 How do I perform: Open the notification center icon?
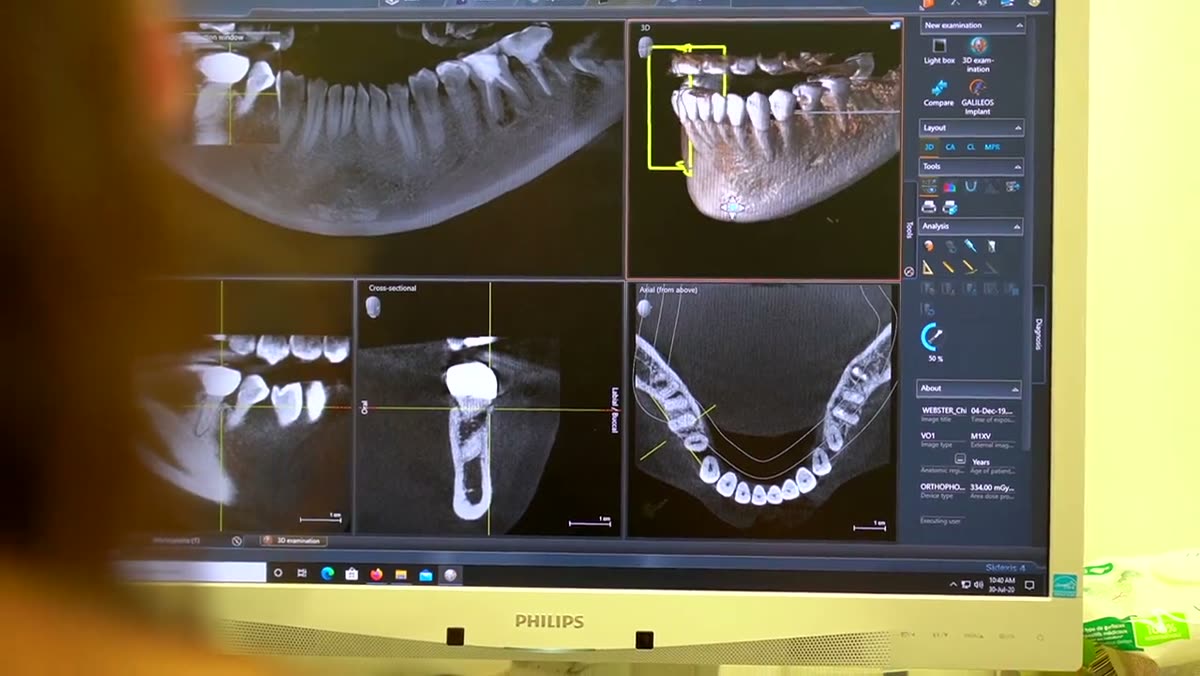pyautogui.click(x=1030, y=585)
